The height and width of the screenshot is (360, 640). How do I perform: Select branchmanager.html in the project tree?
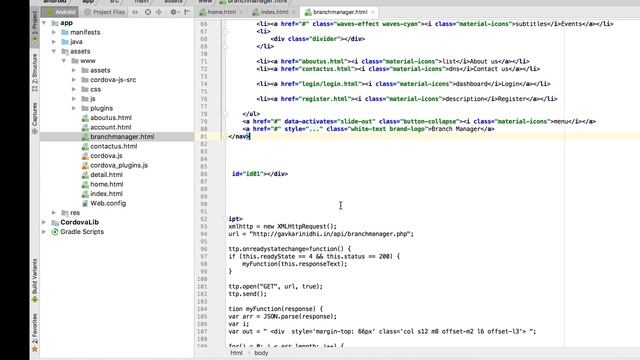click(122, 137)
